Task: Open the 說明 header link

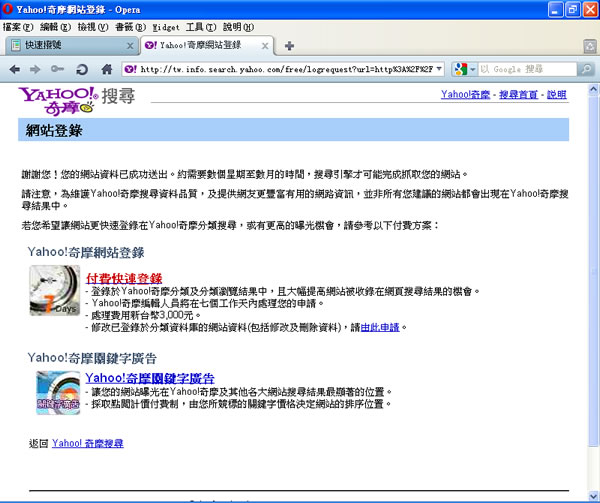Action: [x=557, y=94]
